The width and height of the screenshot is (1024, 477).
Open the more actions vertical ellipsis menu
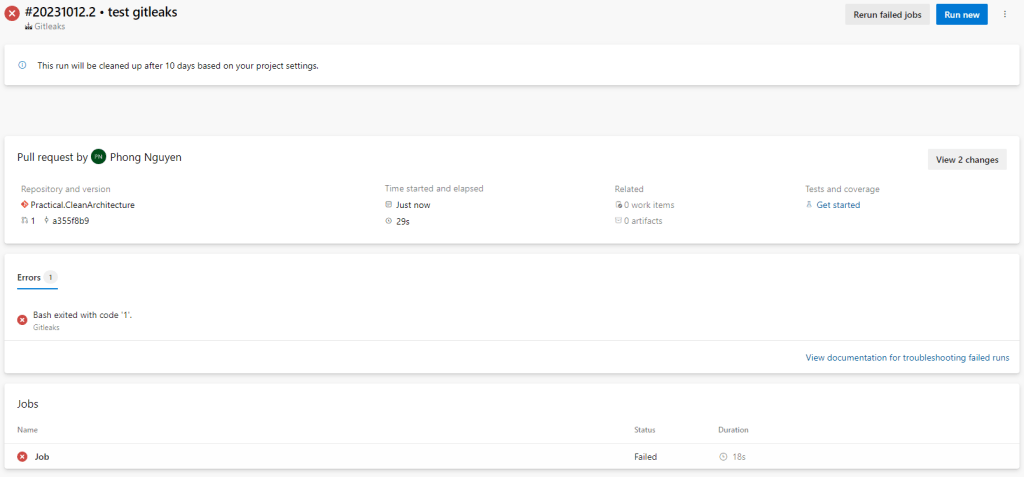[1004, 14]
